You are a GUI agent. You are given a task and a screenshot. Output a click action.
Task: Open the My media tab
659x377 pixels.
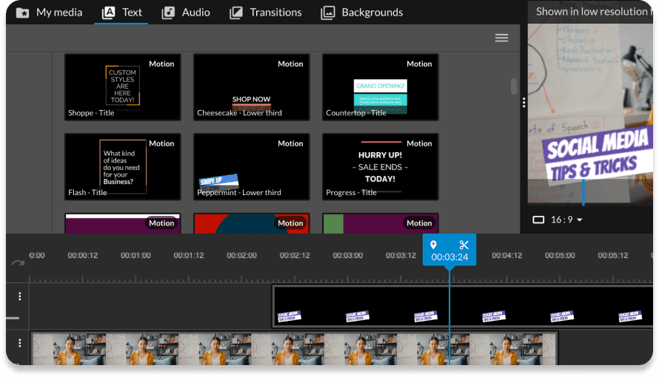tap(49, 12)
